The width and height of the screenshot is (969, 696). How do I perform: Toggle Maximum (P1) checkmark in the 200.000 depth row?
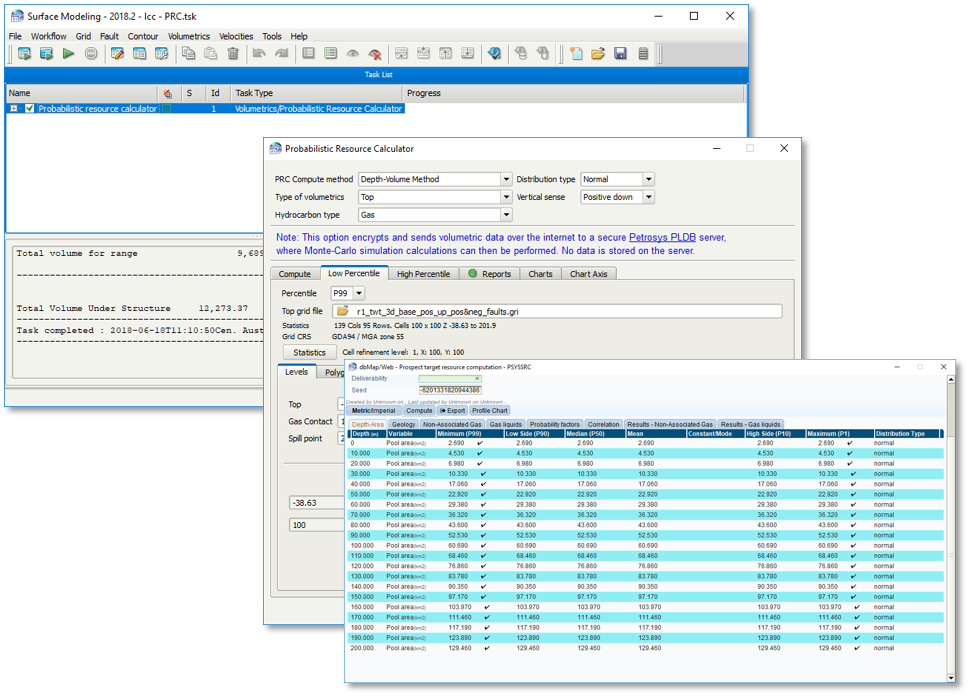coord(857,648)
